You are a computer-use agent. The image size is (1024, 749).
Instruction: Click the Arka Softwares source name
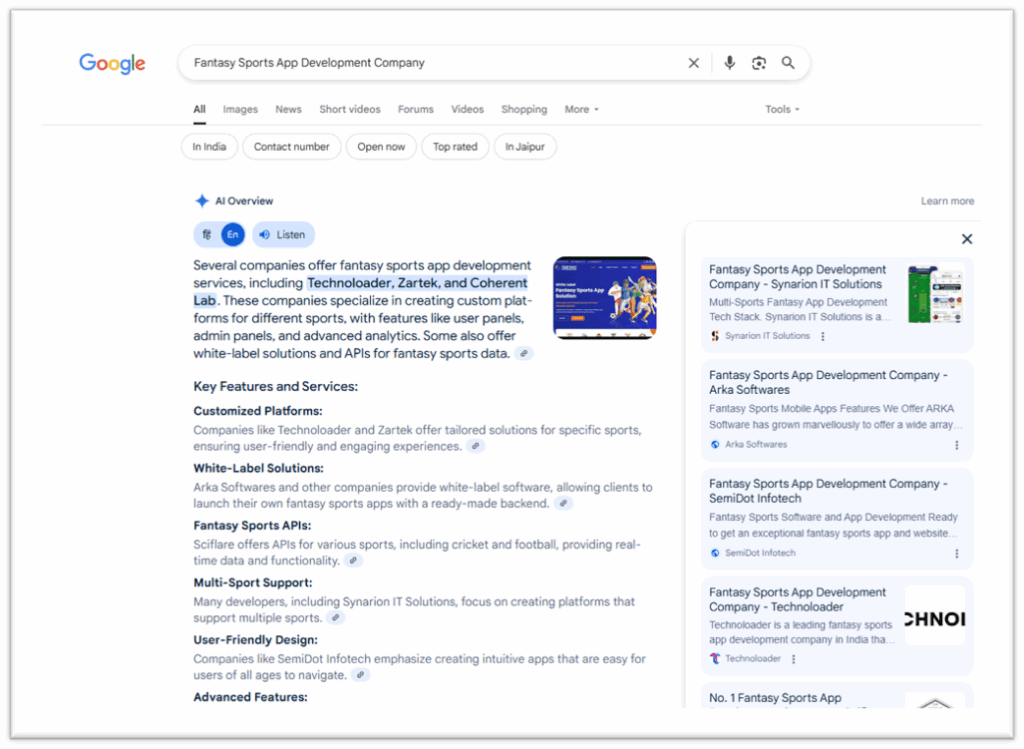756,444
